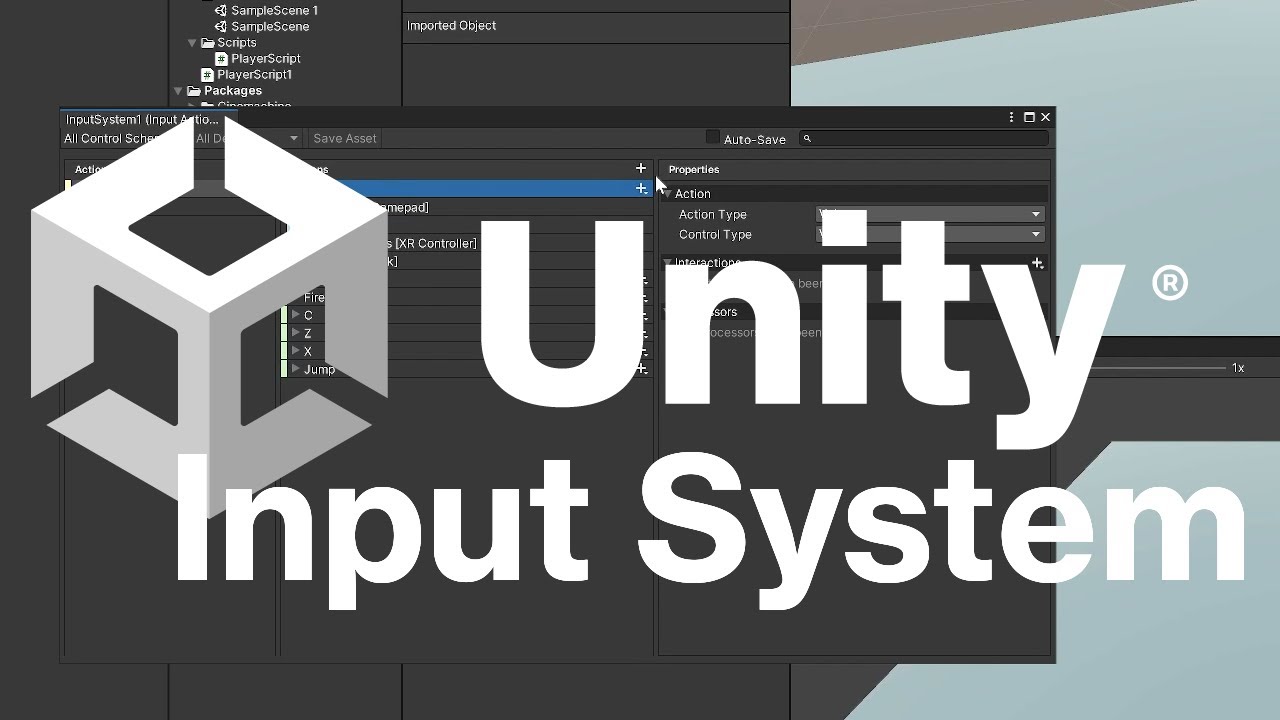Open the Action Type dropdown
Image resolution: width=1280 pixels, height=720 pixels.
coord(930,214)
